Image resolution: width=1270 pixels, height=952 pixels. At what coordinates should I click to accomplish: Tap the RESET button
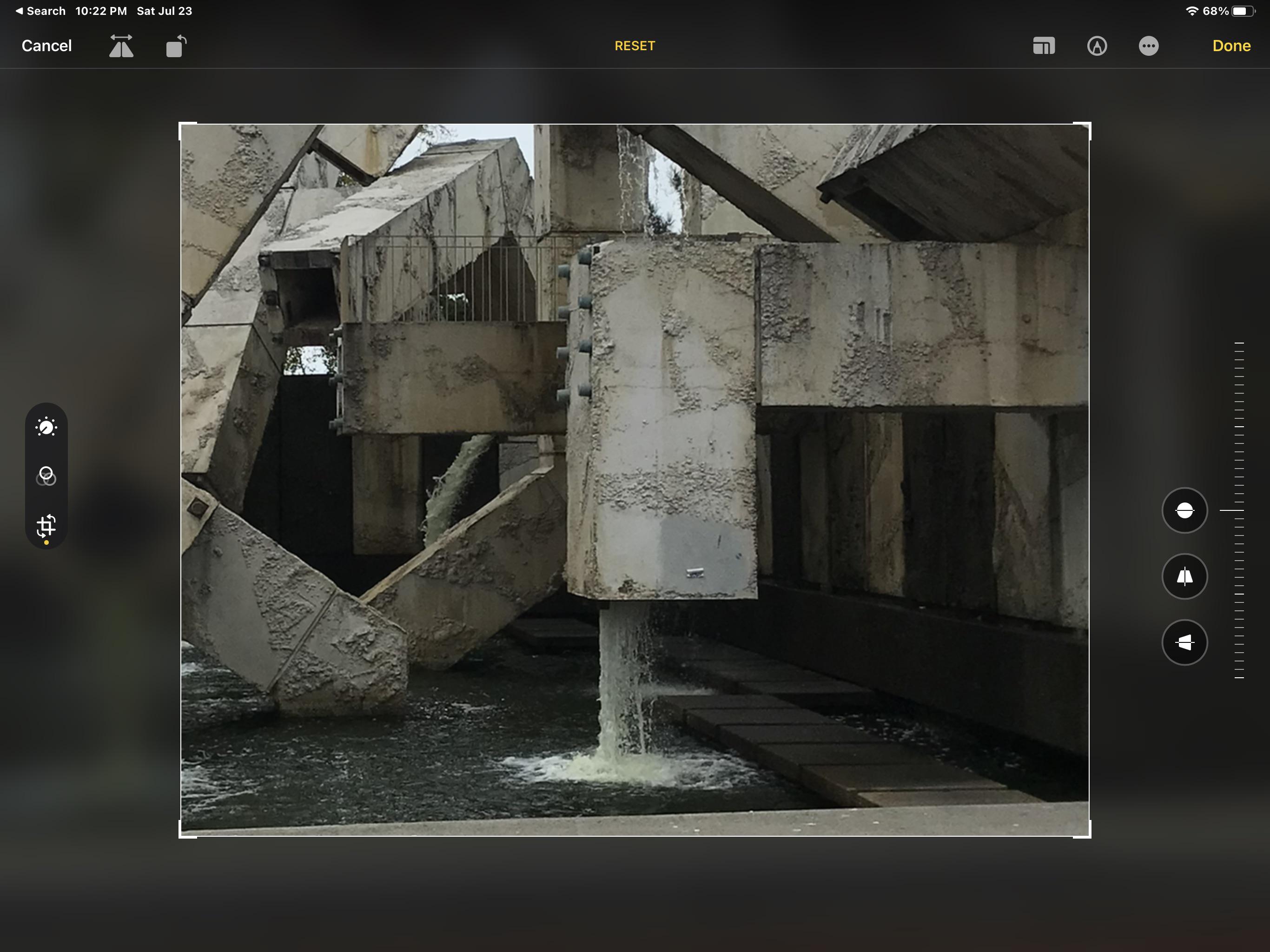(x=635, y=46)
